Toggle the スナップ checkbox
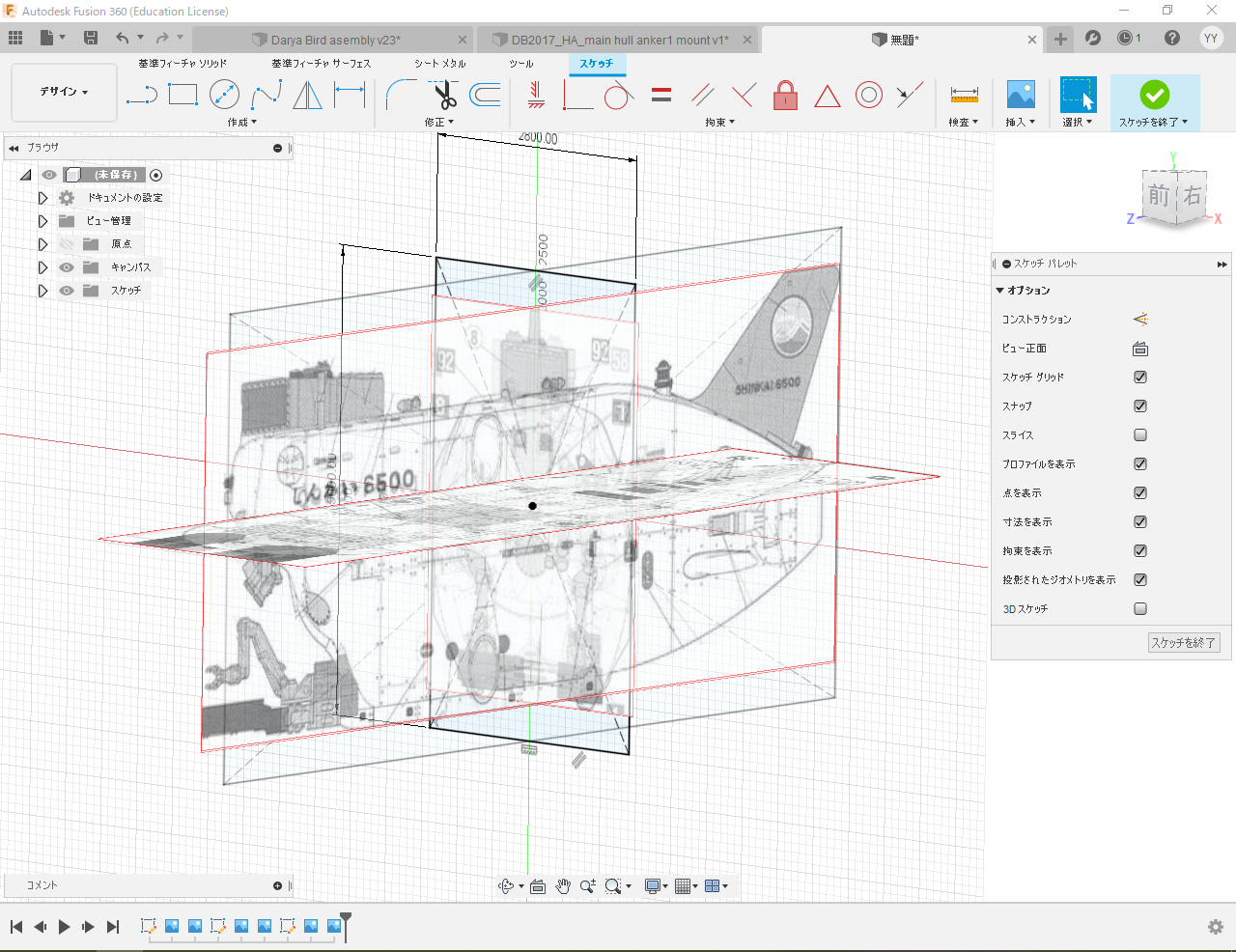 click(1140, 406)
